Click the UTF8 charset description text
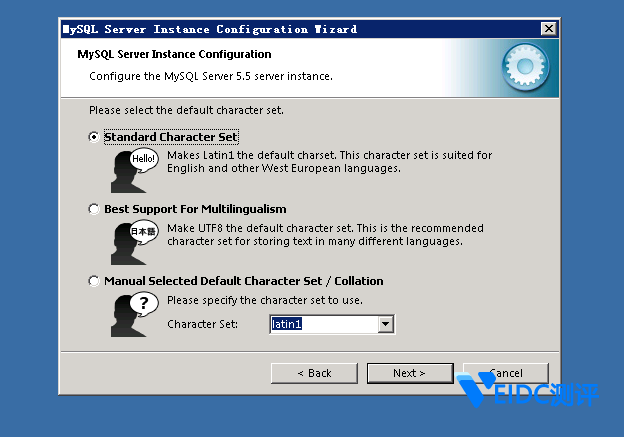 point(325,235)
